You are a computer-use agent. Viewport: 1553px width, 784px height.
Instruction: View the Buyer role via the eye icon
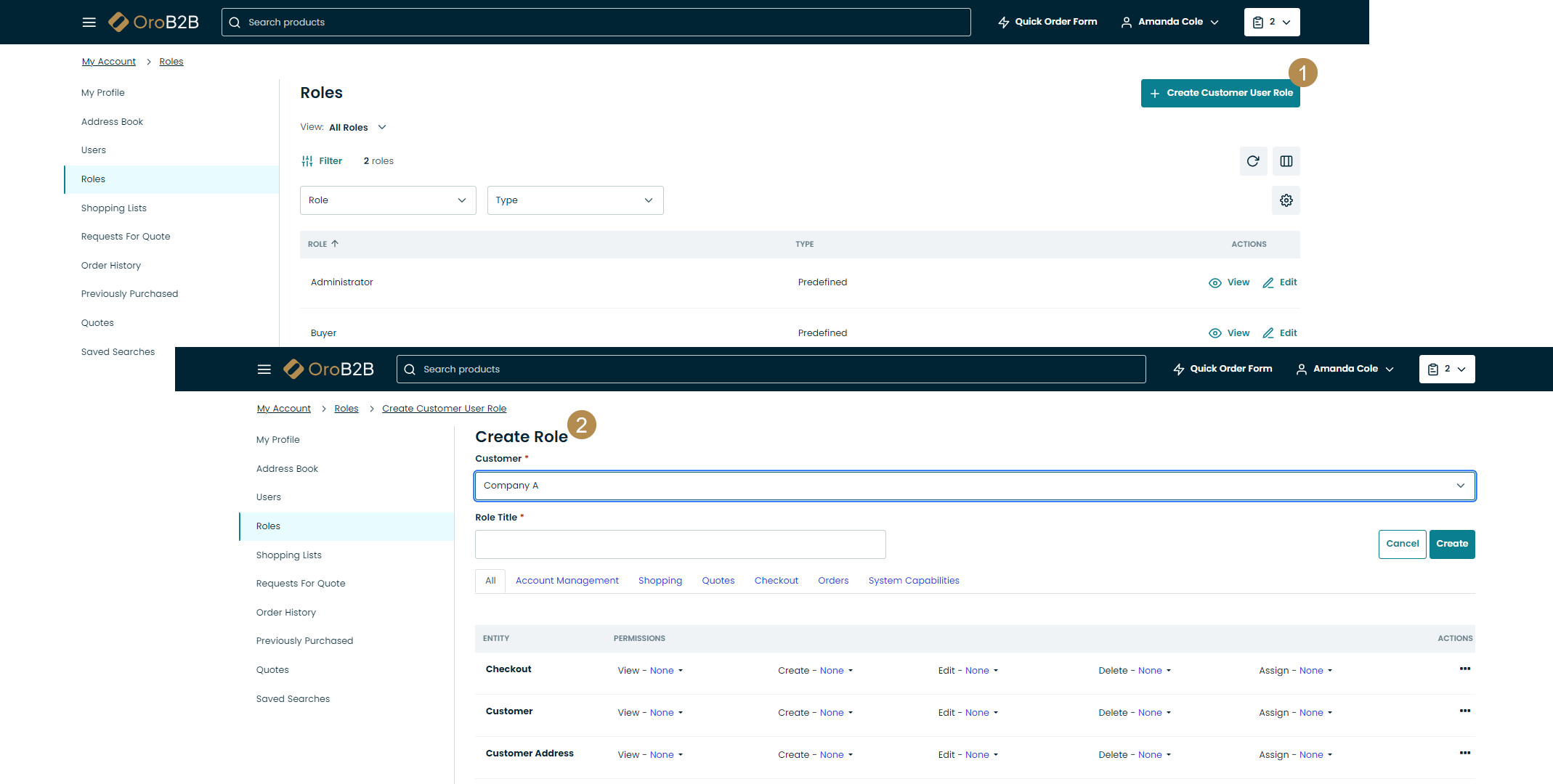[x=1215, y=333]
